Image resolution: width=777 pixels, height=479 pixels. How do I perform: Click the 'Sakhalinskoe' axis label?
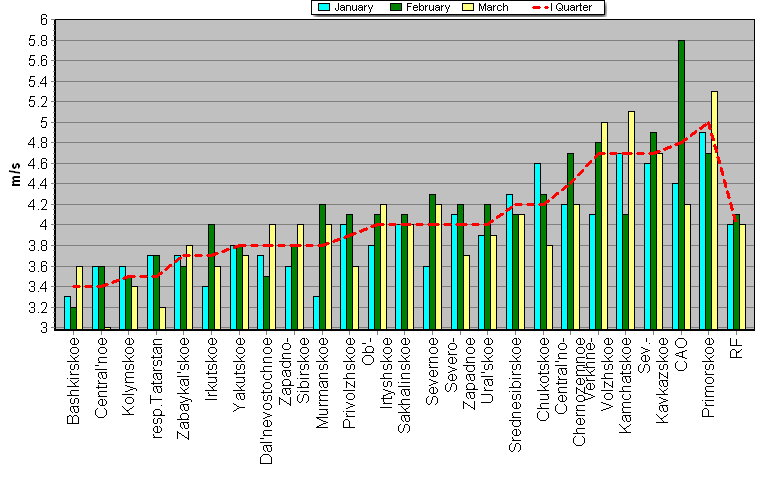coord(404,385)
